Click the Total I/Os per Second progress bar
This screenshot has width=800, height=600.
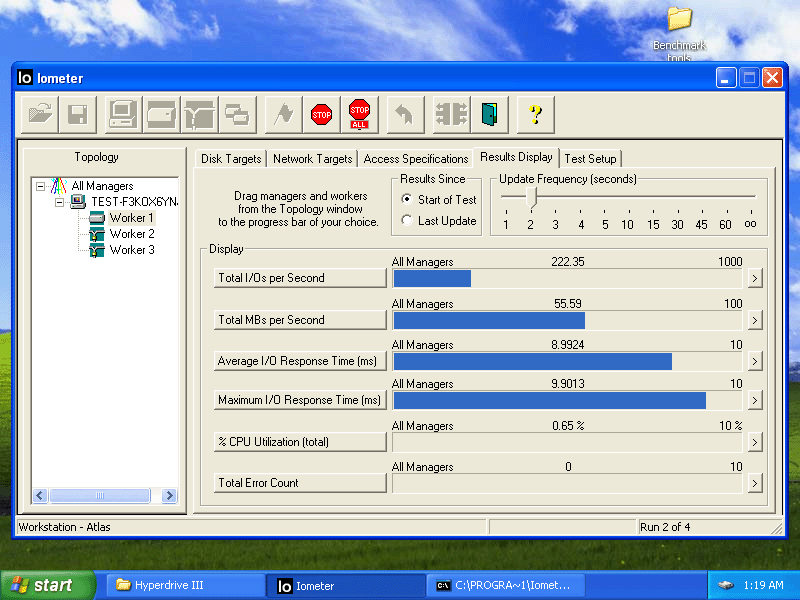[567, 279]
